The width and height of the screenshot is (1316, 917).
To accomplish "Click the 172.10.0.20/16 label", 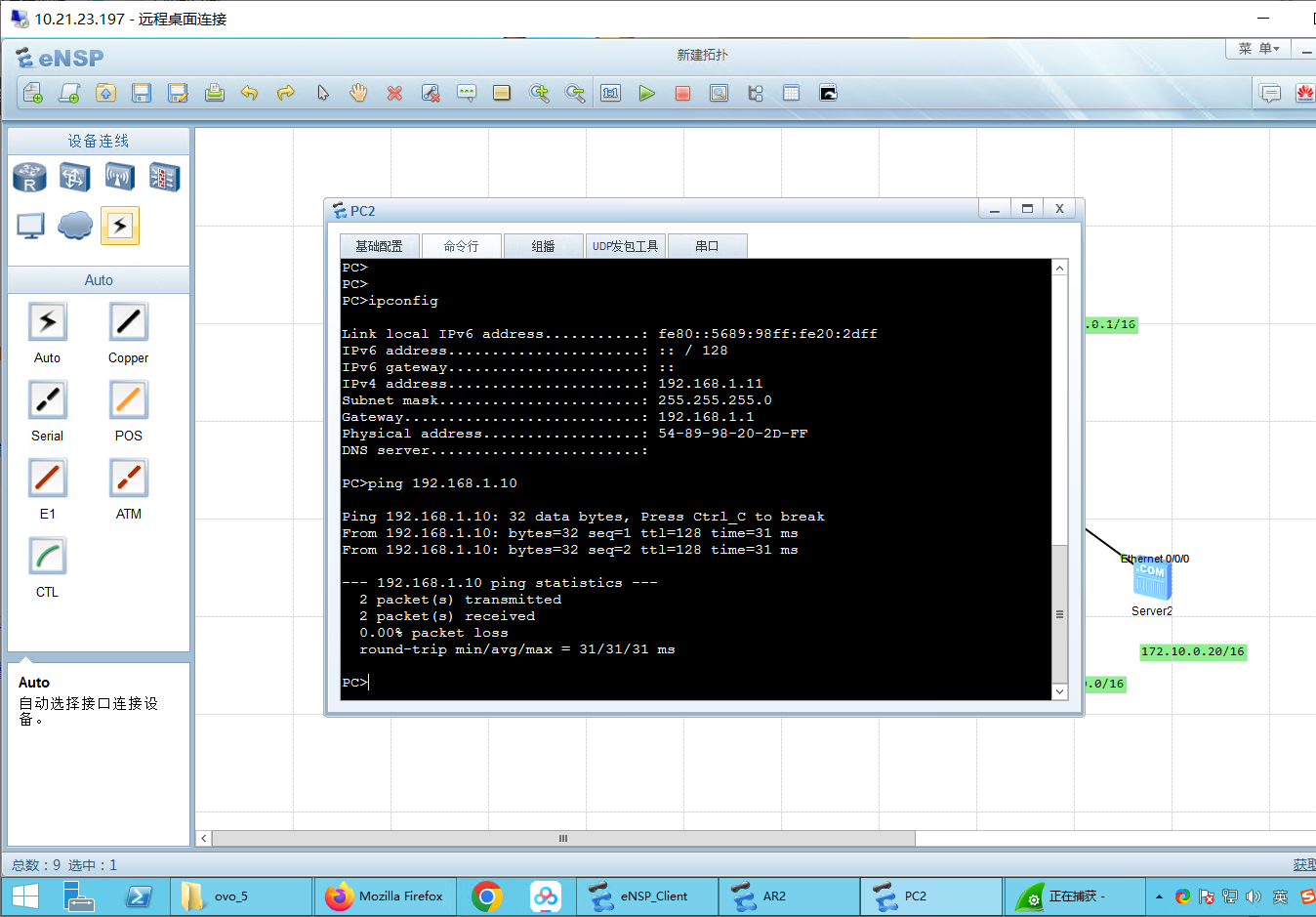I will tap(1193, 651).
